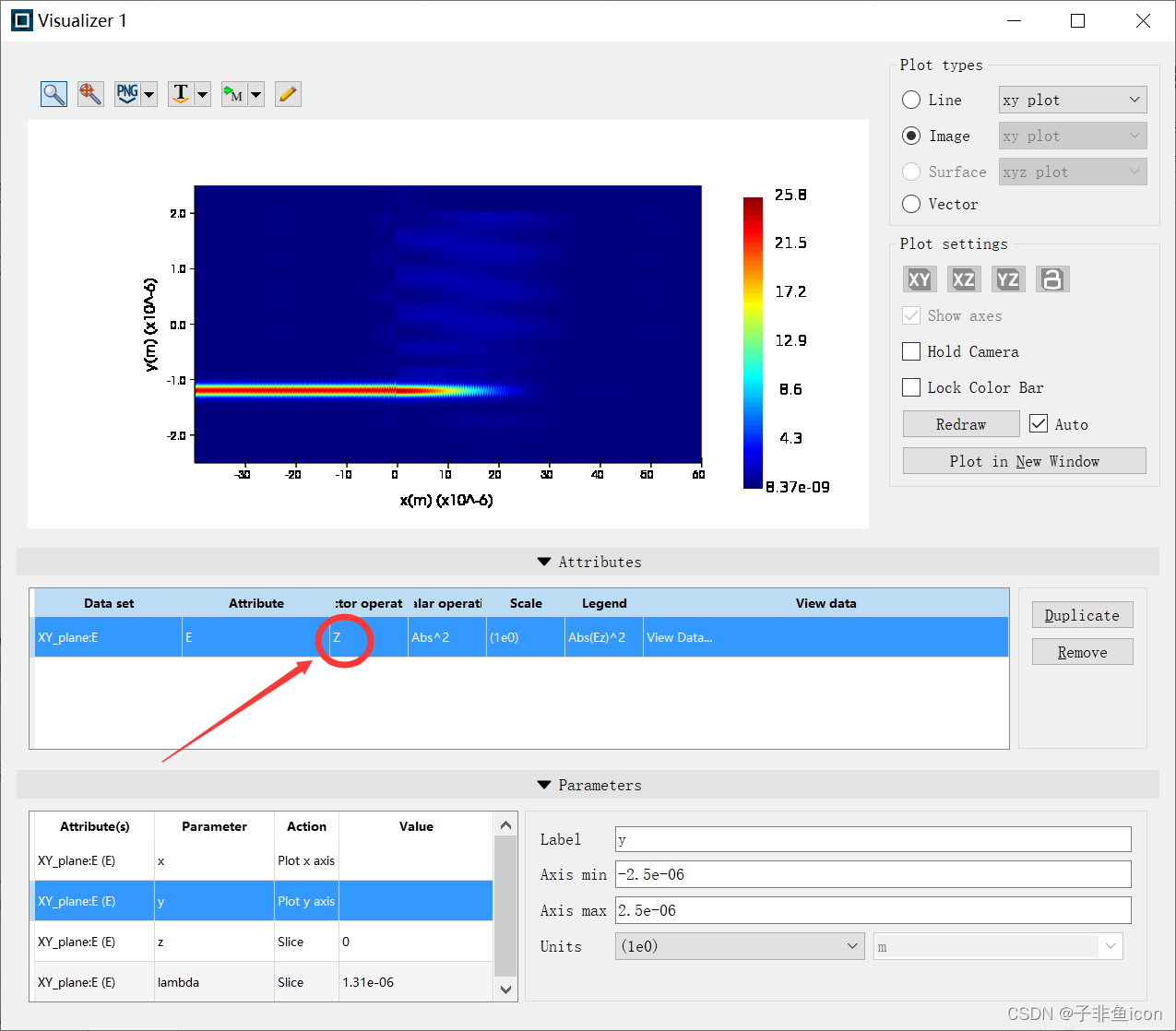Click the pencil edit icon
This screenshot has width=1176, height=1031.
[288, 94]
